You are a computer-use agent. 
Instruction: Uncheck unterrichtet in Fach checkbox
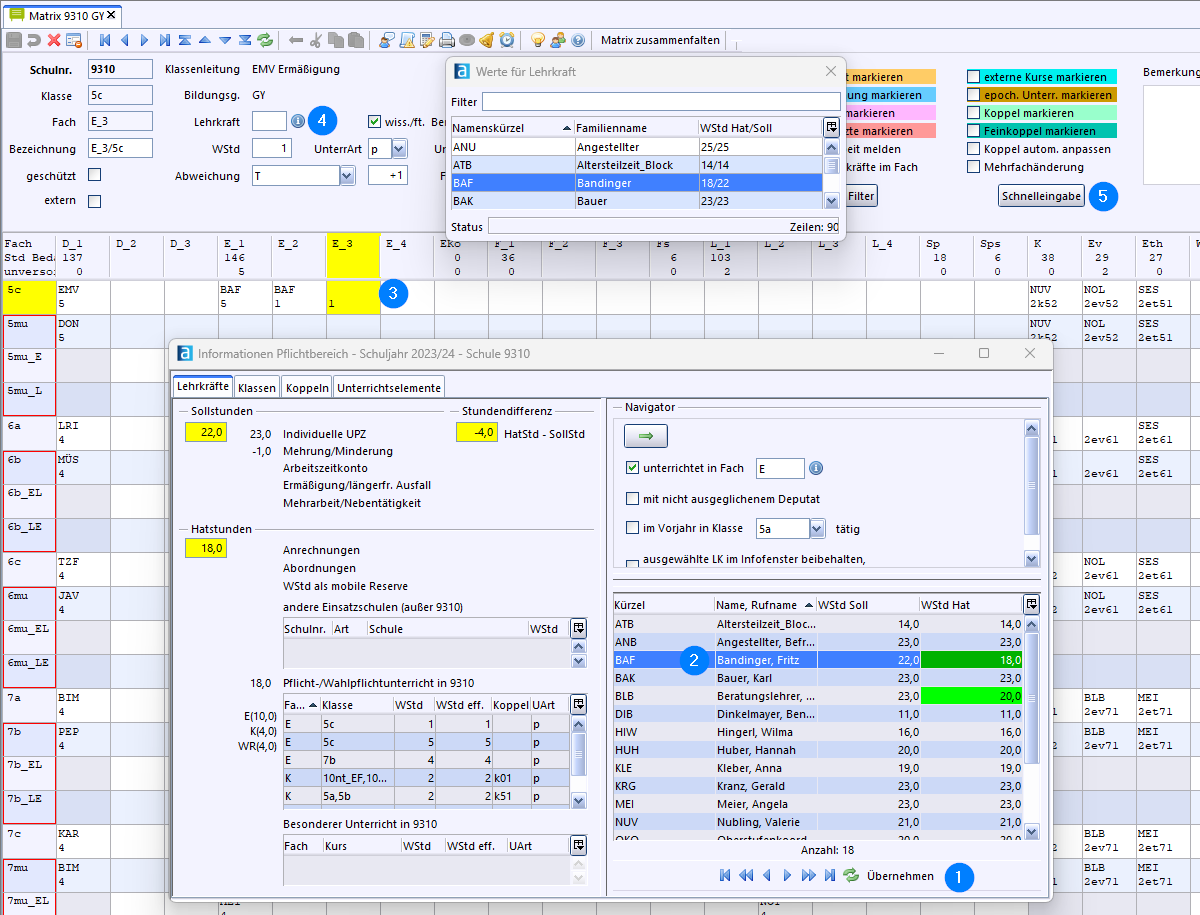tap(632, 467)
